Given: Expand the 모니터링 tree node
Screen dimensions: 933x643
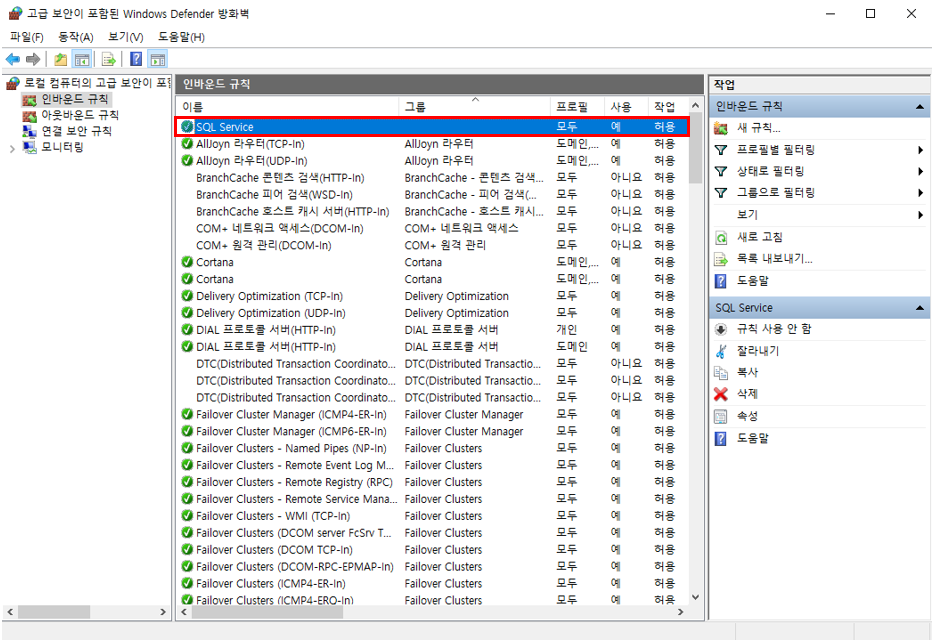Looking at the screenshot, I should click(x=12, y=149).
